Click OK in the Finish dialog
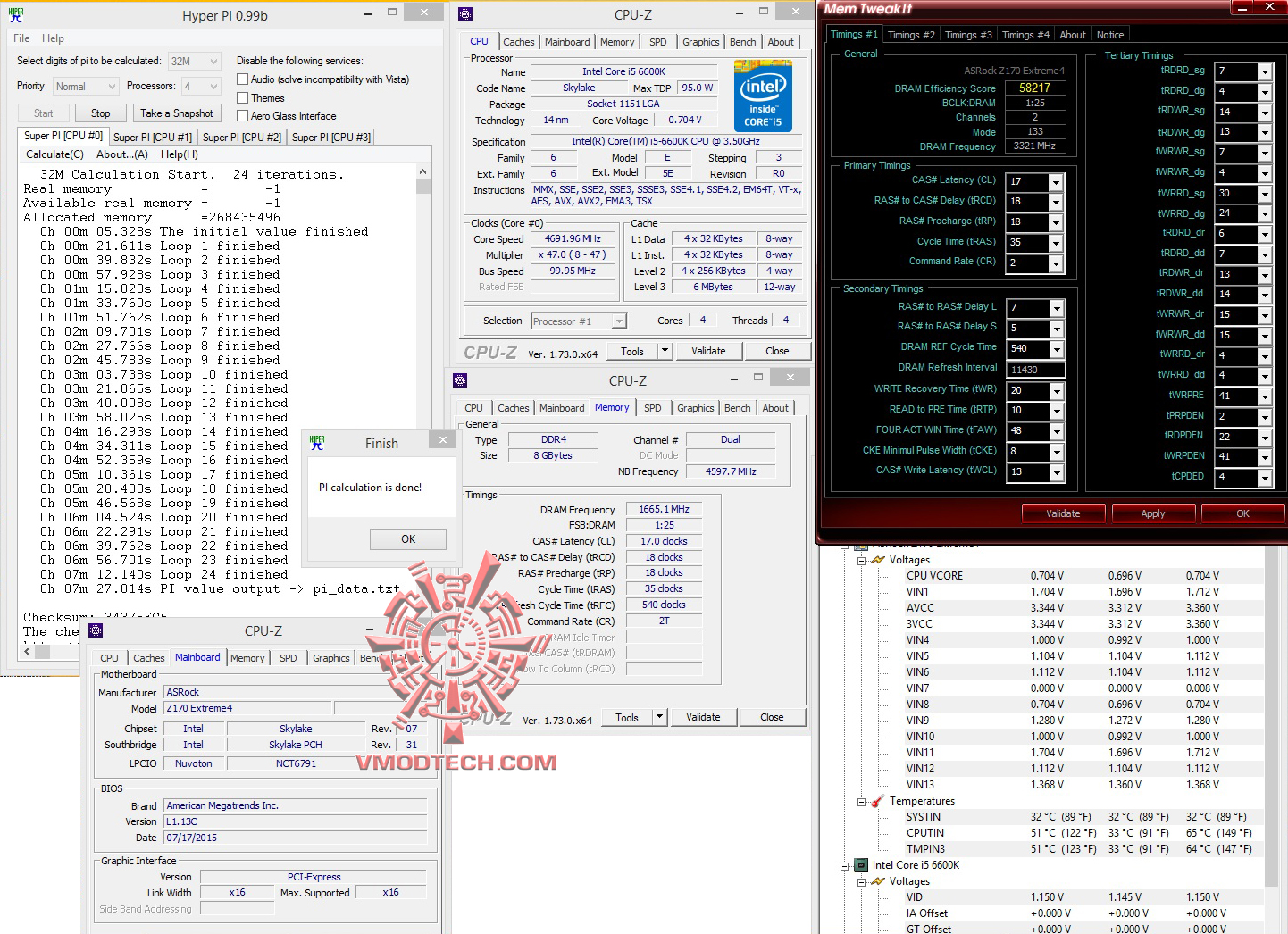Screen dimensions: 1288x934 408,538
